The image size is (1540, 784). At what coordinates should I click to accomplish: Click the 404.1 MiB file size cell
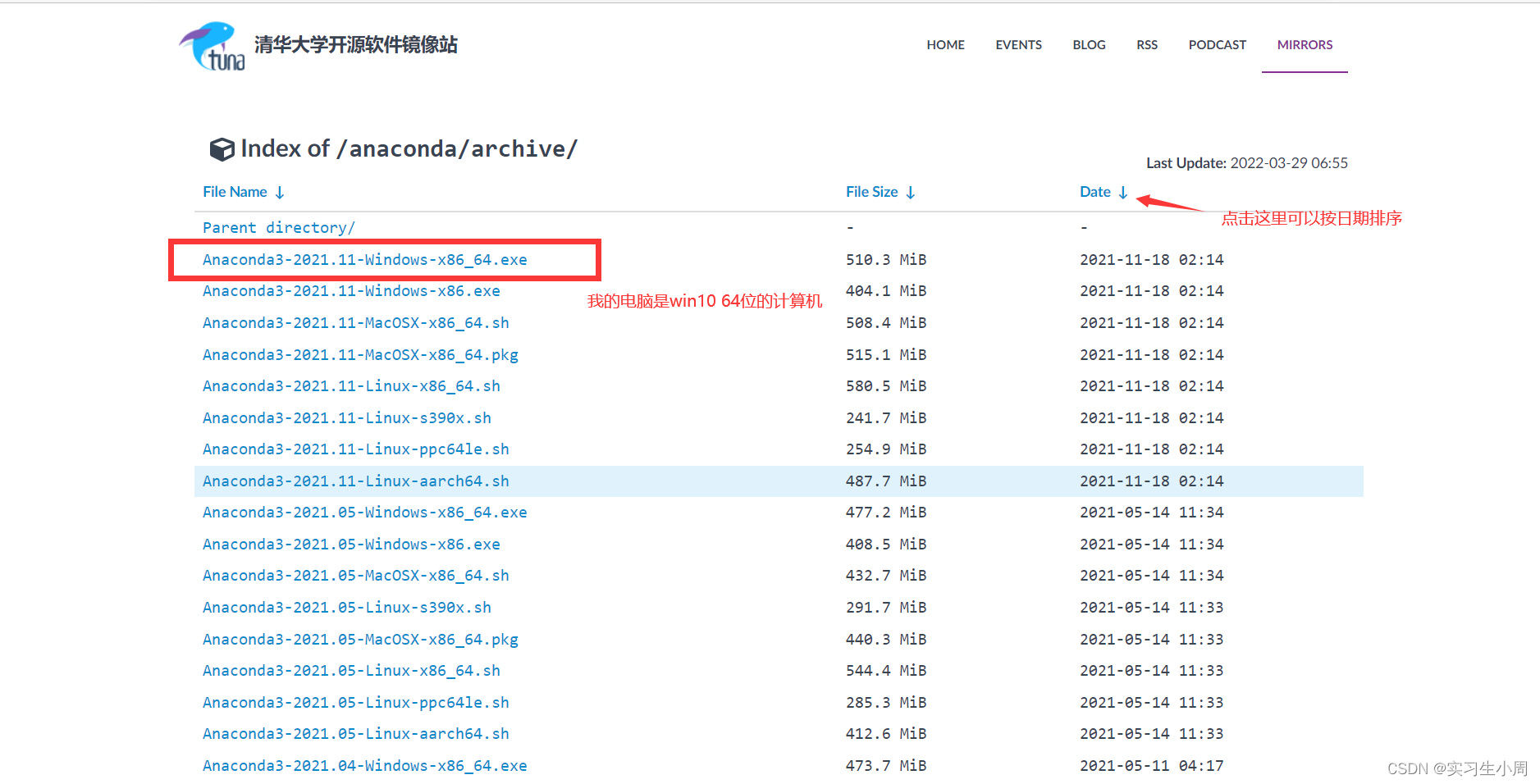(886, 291)
